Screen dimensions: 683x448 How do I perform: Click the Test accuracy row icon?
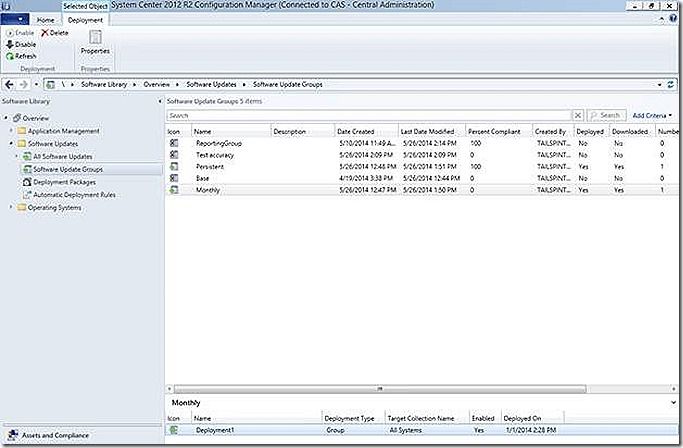click(x=174, y=155)
